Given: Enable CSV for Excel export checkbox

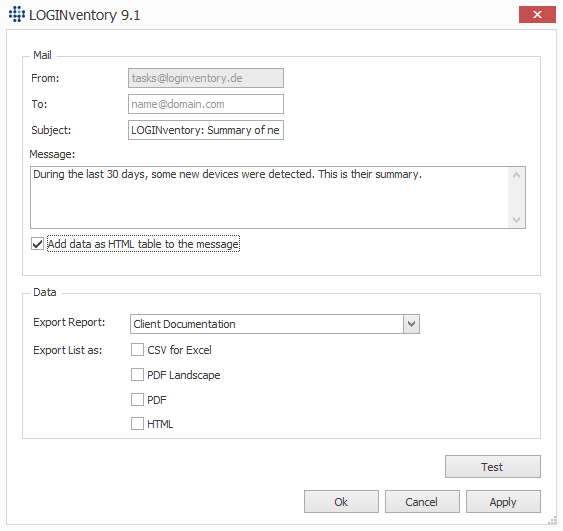Looking at the screenshot, I should (137, 350).
